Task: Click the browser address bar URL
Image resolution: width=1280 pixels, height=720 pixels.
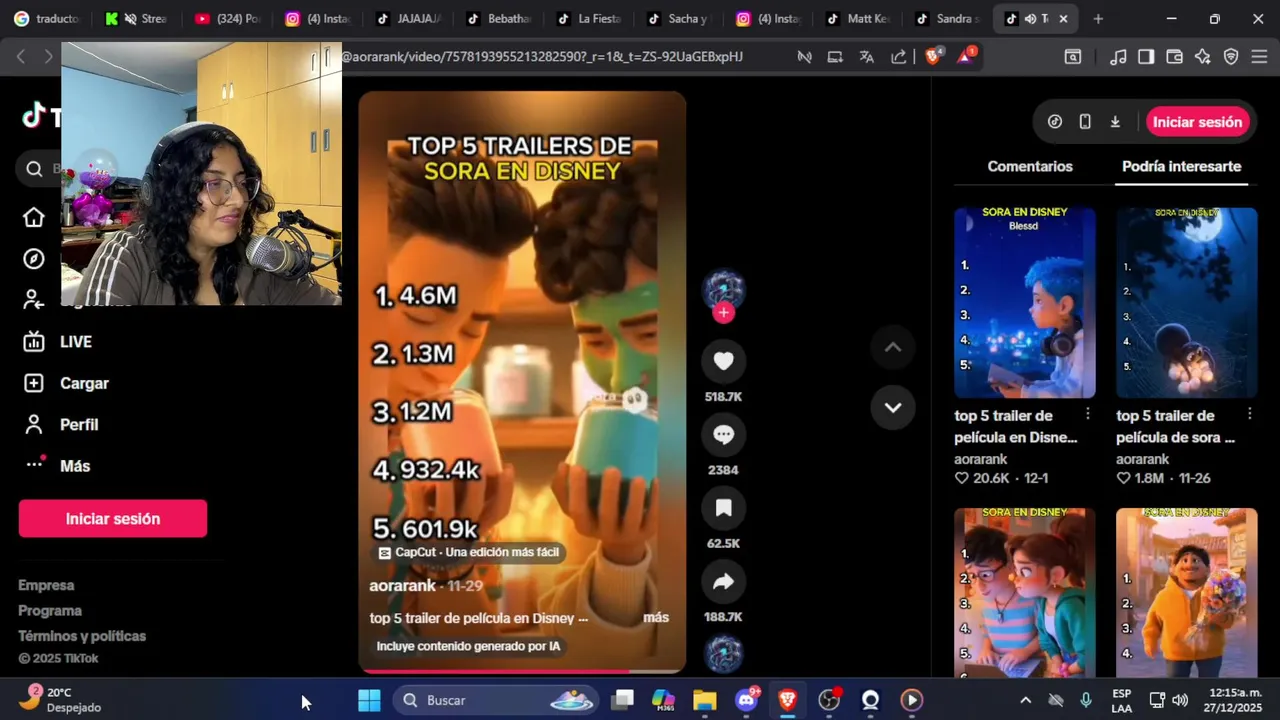Action: [542, 57]
